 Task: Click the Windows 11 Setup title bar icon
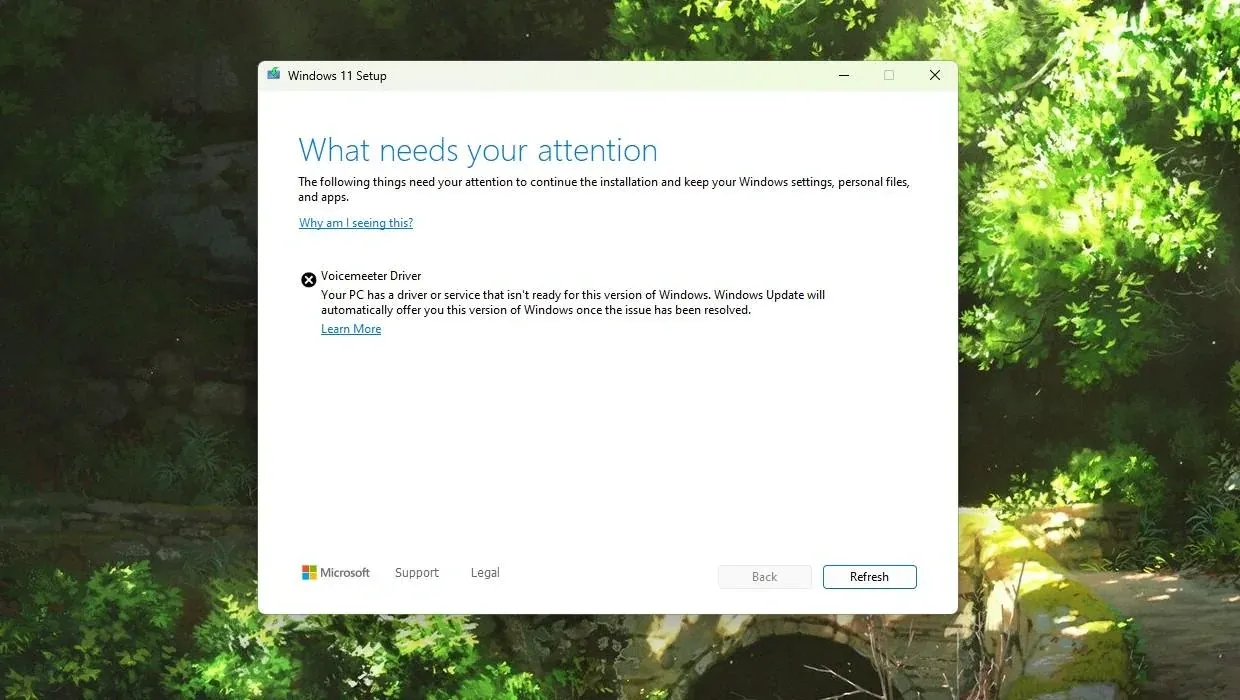point(273,75)
